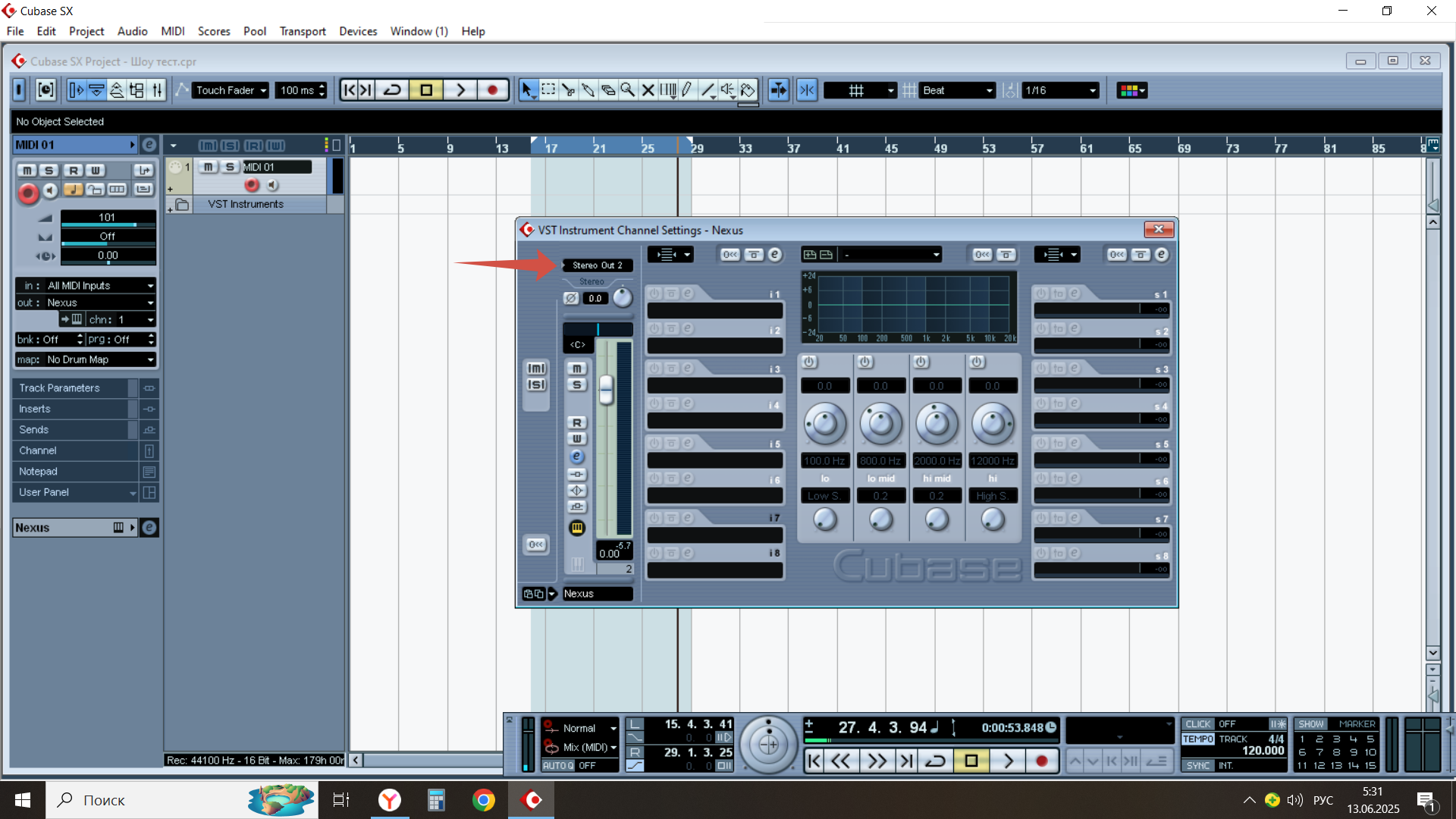The image size is (1456, 819).
Task: Open the 1/16 quantize dropdown
Action: [x=1060, y=90]
